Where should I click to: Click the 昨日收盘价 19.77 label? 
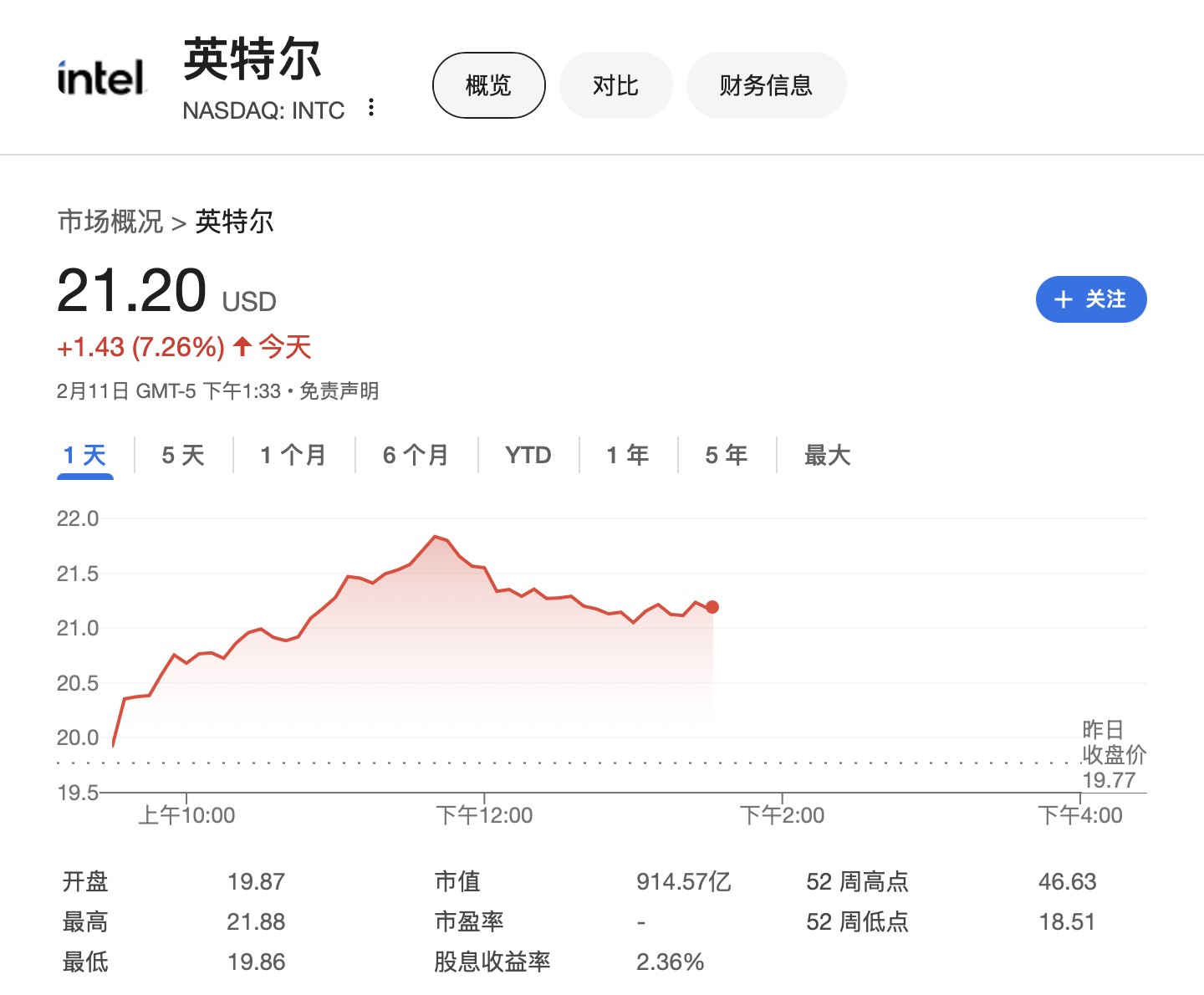[x=1114, y=755]
